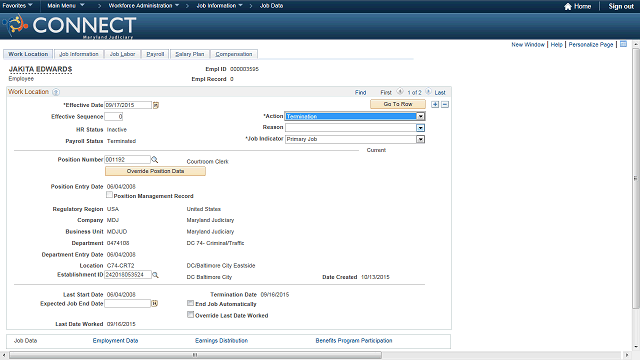Show next row arrow beside Last
Viewport: 640px width, 360px height.
point(428,92)
